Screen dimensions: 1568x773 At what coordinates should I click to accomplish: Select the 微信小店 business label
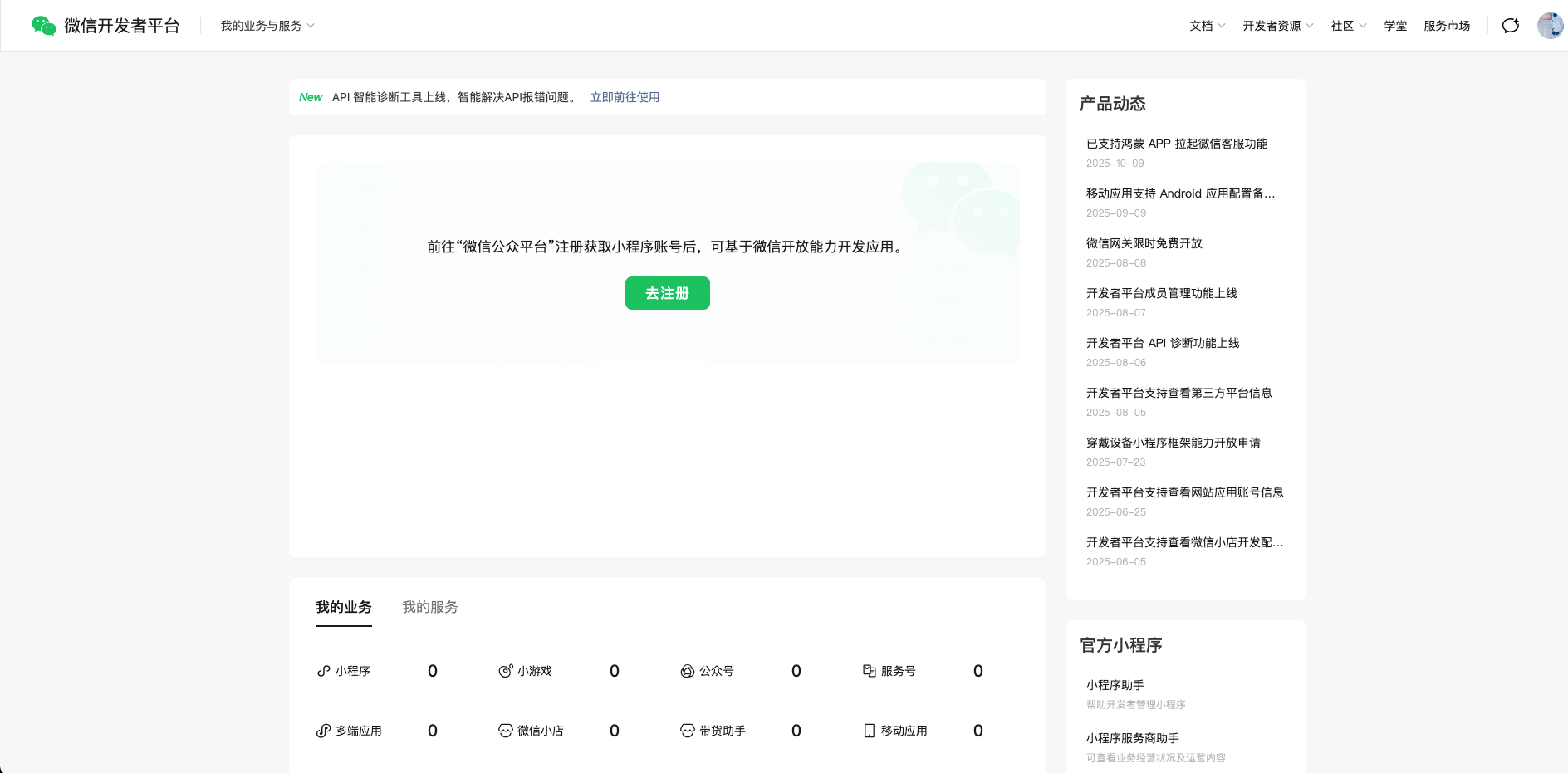click(541, 731)
